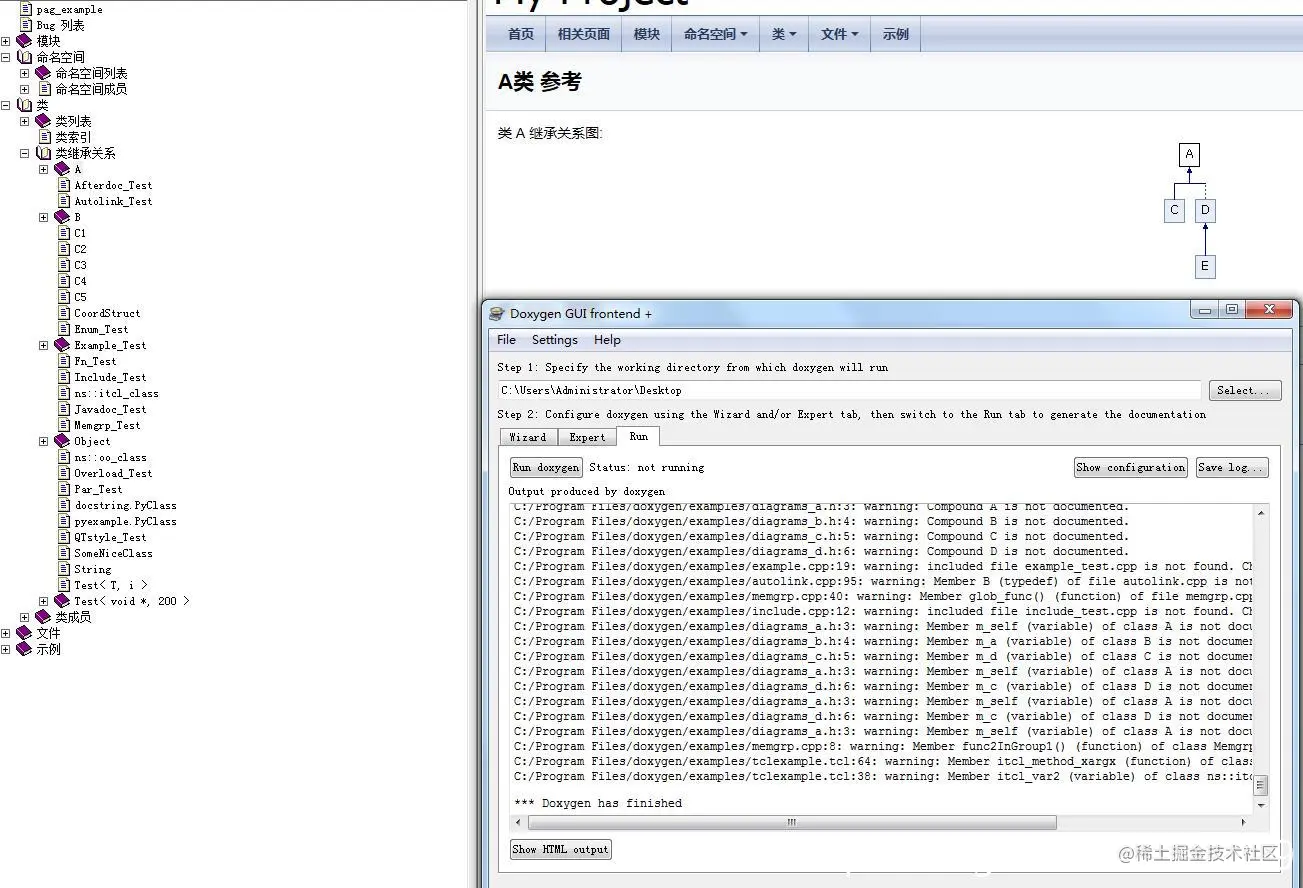This screenshot has height=888, width=1303.
Task: Click the Run doxygen button
Action: click(x=546, y=467)
